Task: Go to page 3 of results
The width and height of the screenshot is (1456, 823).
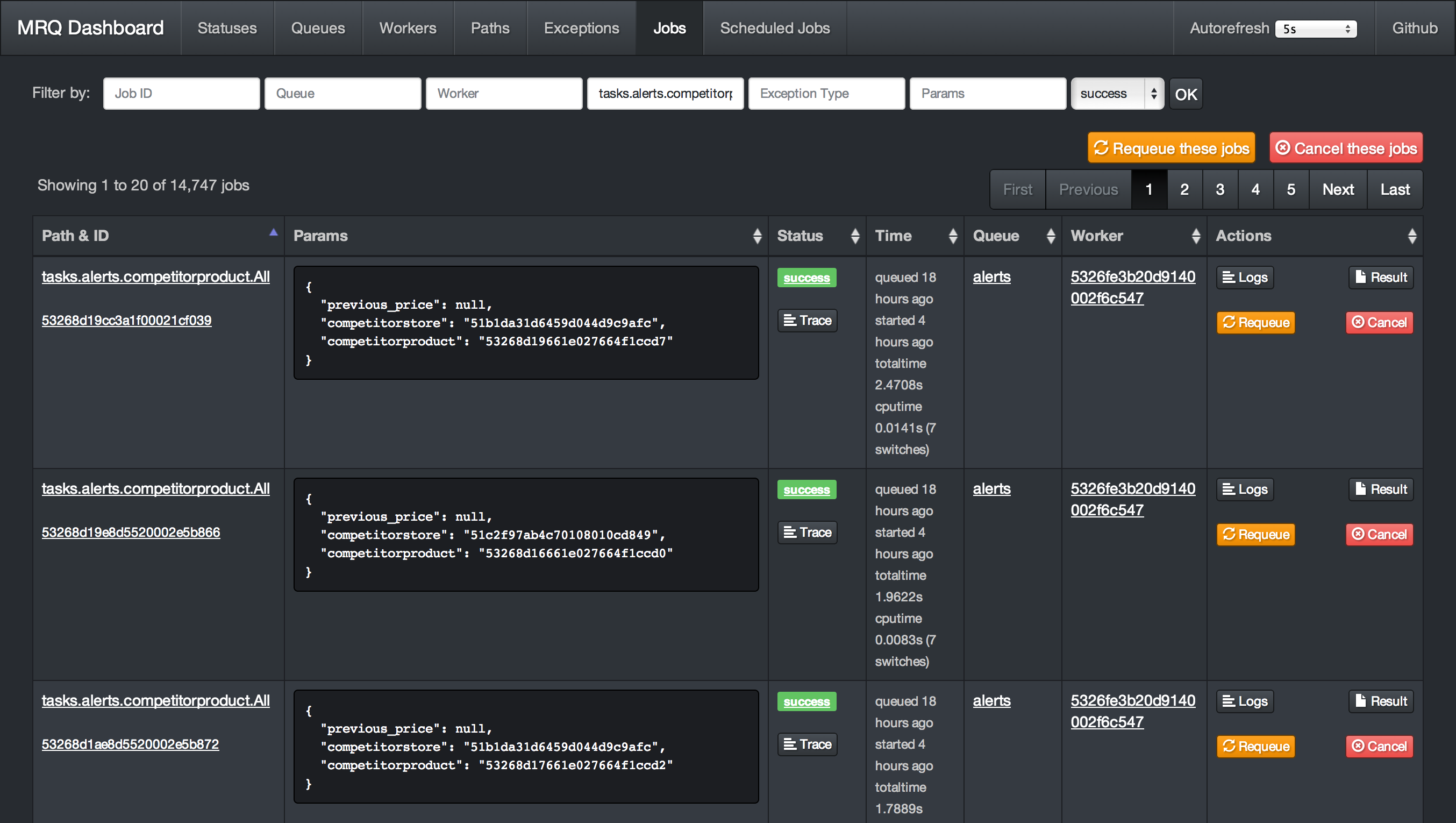Action: click(x=1220, y=189)
